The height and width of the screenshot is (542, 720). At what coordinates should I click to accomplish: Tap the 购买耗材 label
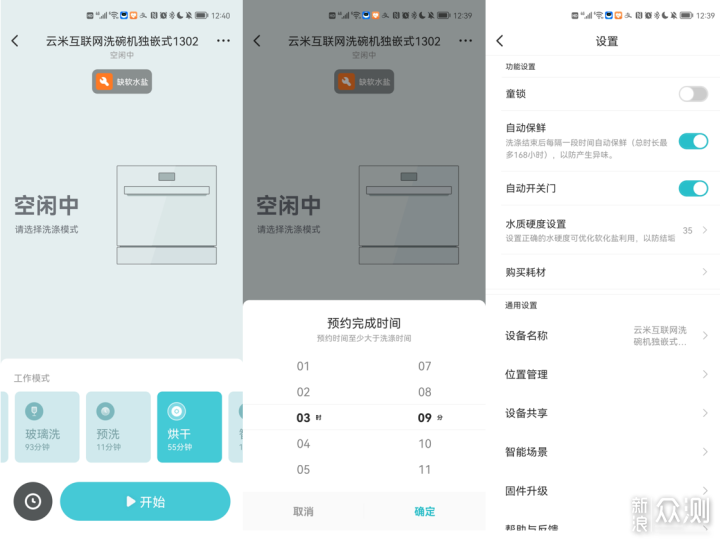tap(526, 272)
